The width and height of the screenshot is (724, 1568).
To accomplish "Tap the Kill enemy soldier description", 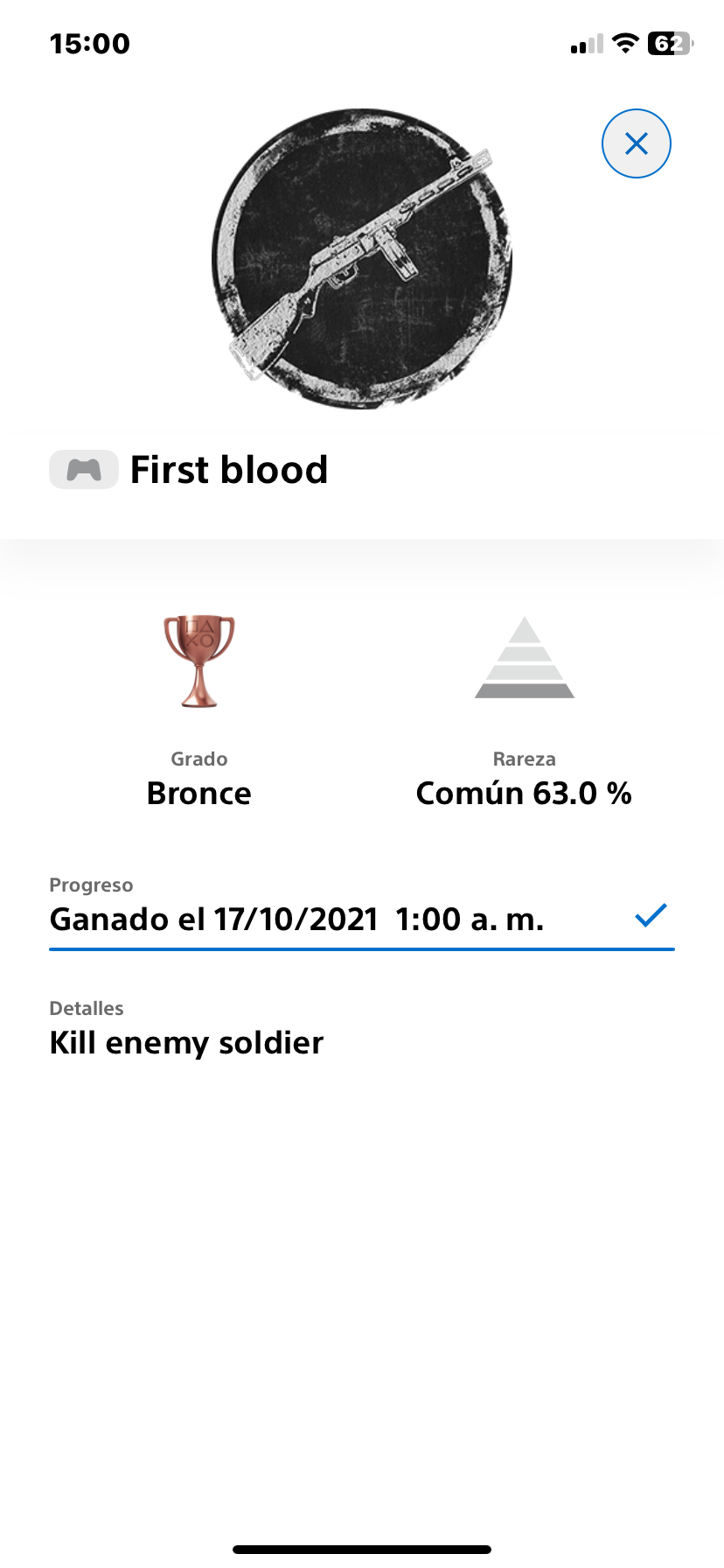I will pyautogui.click(x=186, y=1043).
